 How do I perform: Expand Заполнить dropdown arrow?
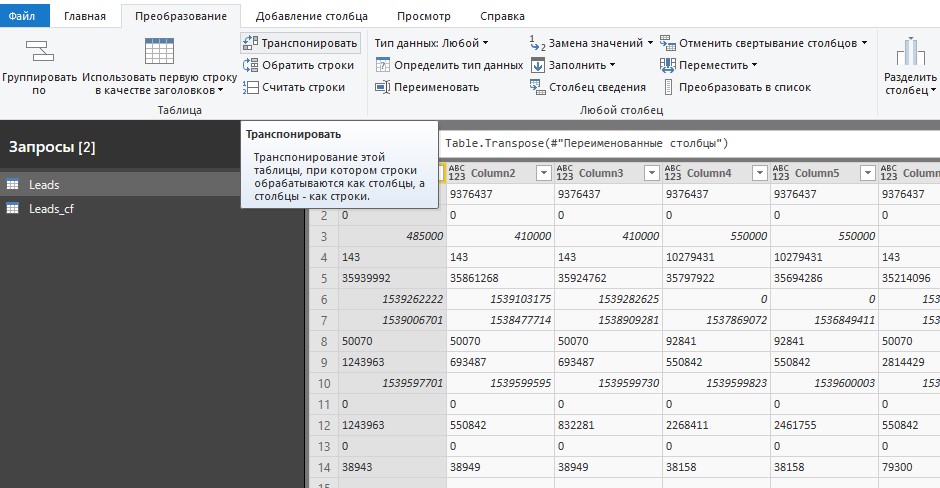coord(612,65)
